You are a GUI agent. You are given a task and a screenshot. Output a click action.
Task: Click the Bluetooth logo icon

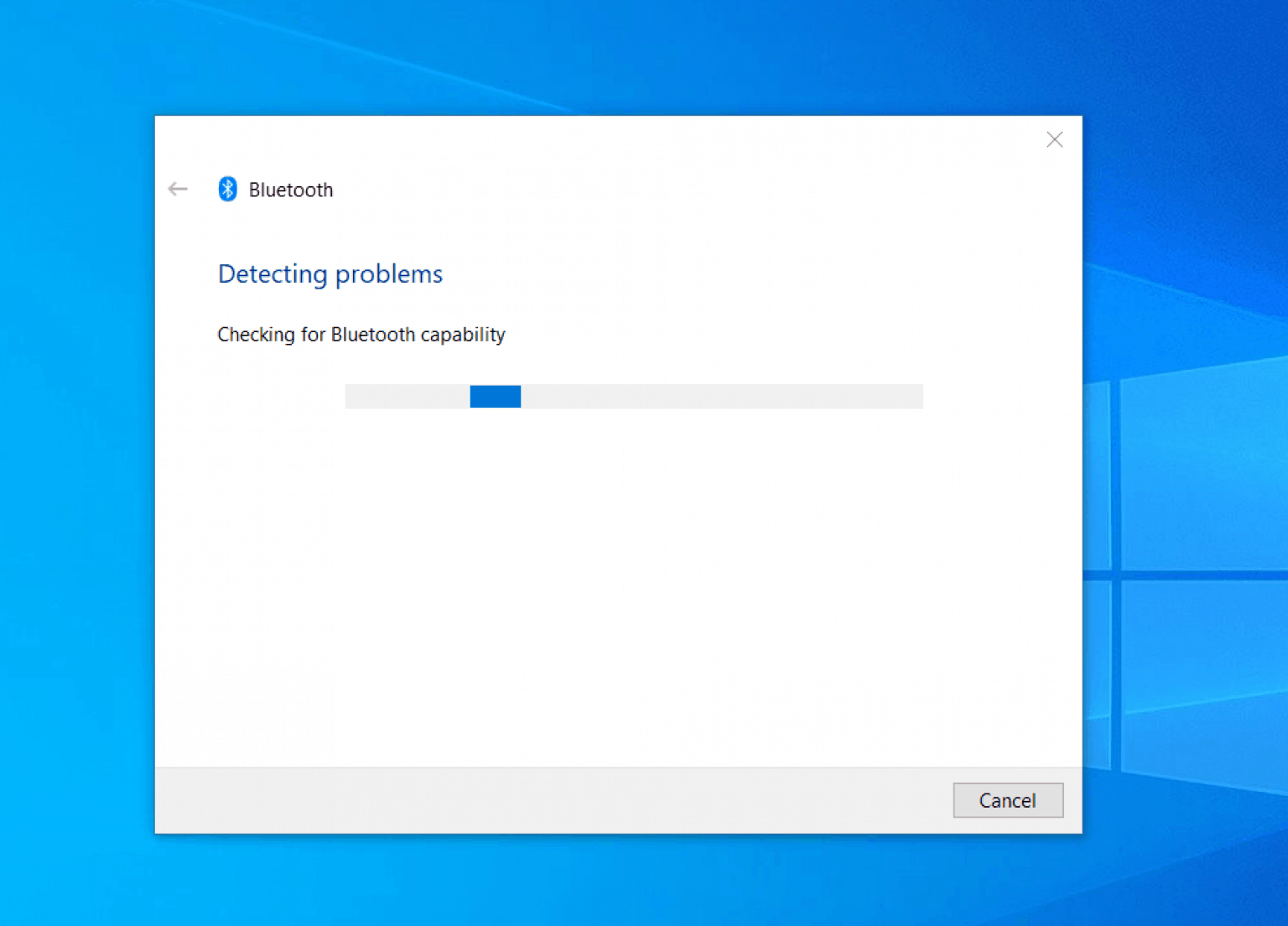point(227,189)
